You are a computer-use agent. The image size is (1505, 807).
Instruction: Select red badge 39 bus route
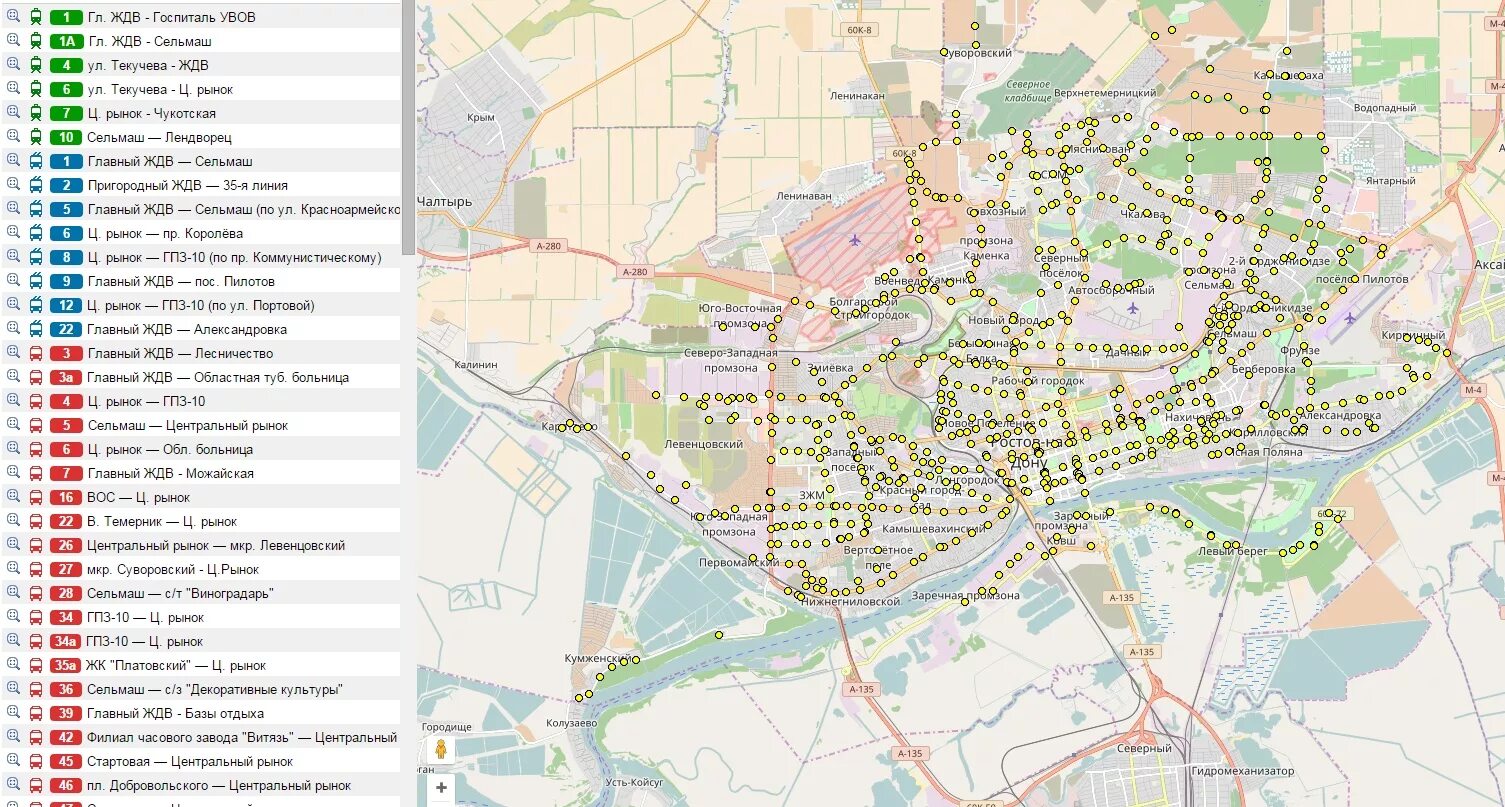click(66, 713)
